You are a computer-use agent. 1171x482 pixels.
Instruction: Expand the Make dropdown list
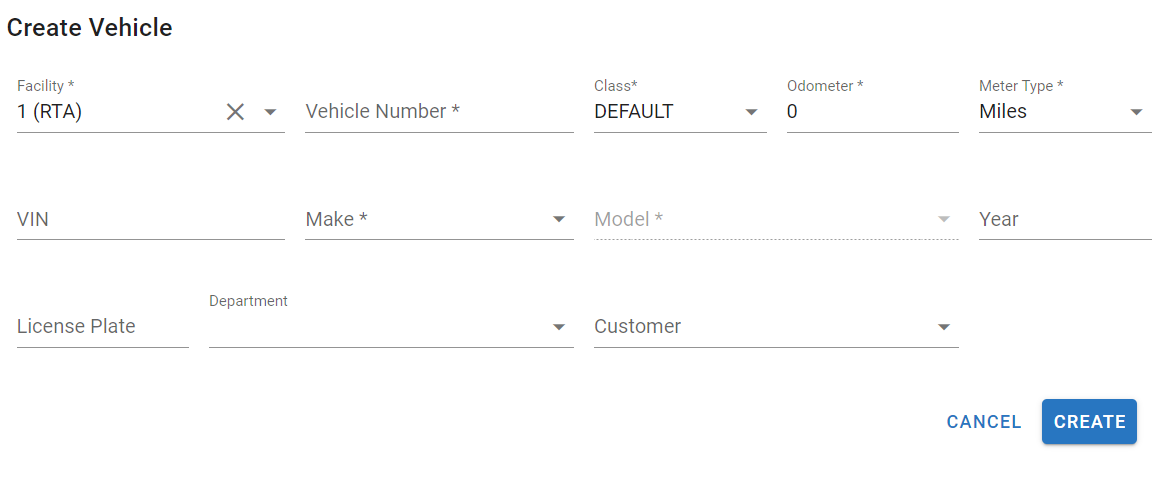tap(559, 219)
